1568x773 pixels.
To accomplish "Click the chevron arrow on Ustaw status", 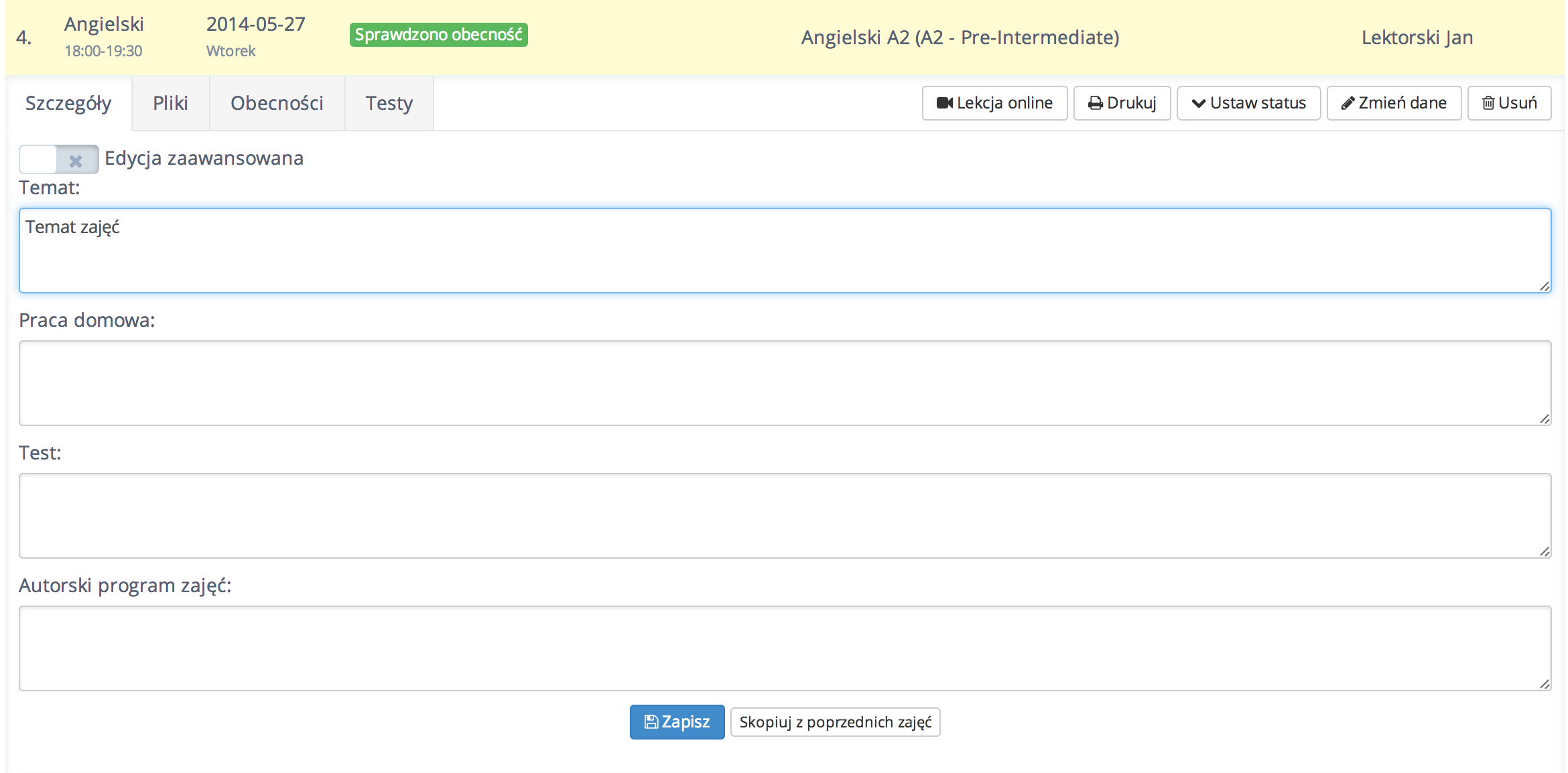I will [x=1198, y=103].
